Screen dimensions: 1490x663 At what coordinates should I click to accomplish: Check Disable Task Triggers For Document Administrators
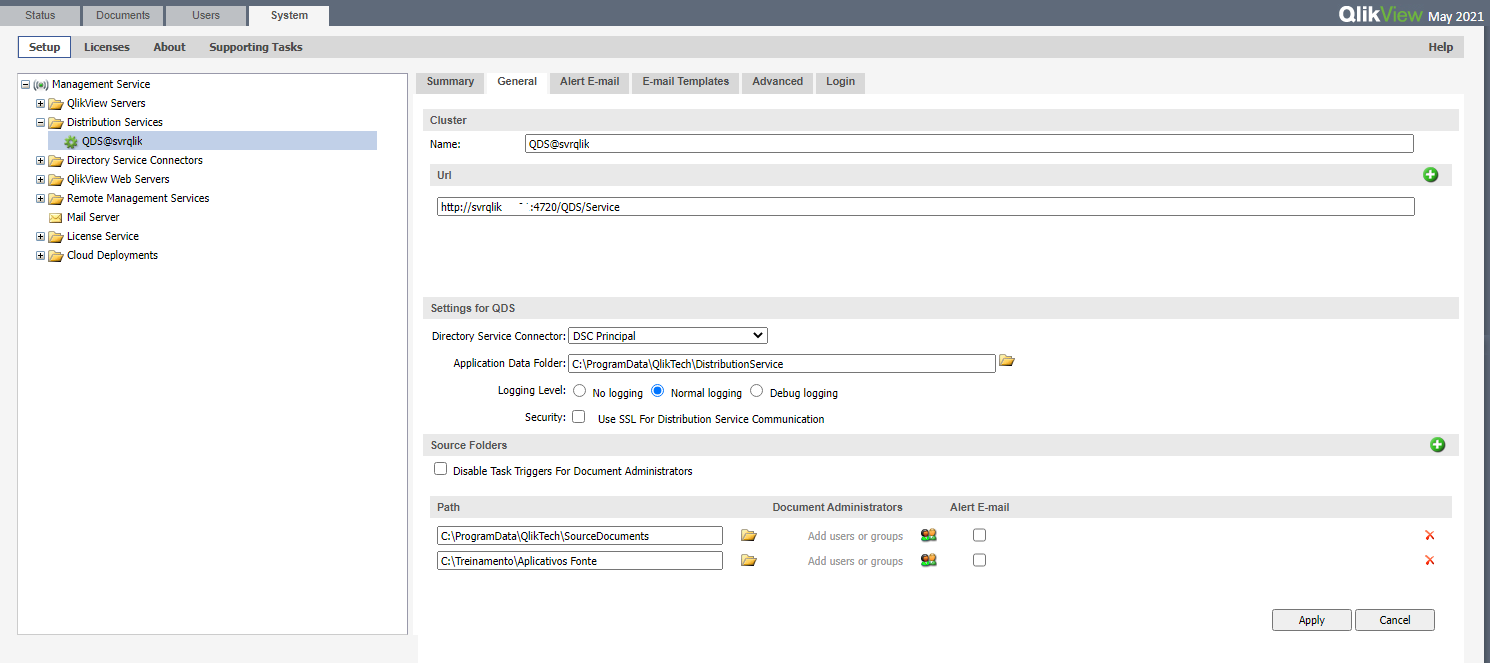(x=440, y=469)
